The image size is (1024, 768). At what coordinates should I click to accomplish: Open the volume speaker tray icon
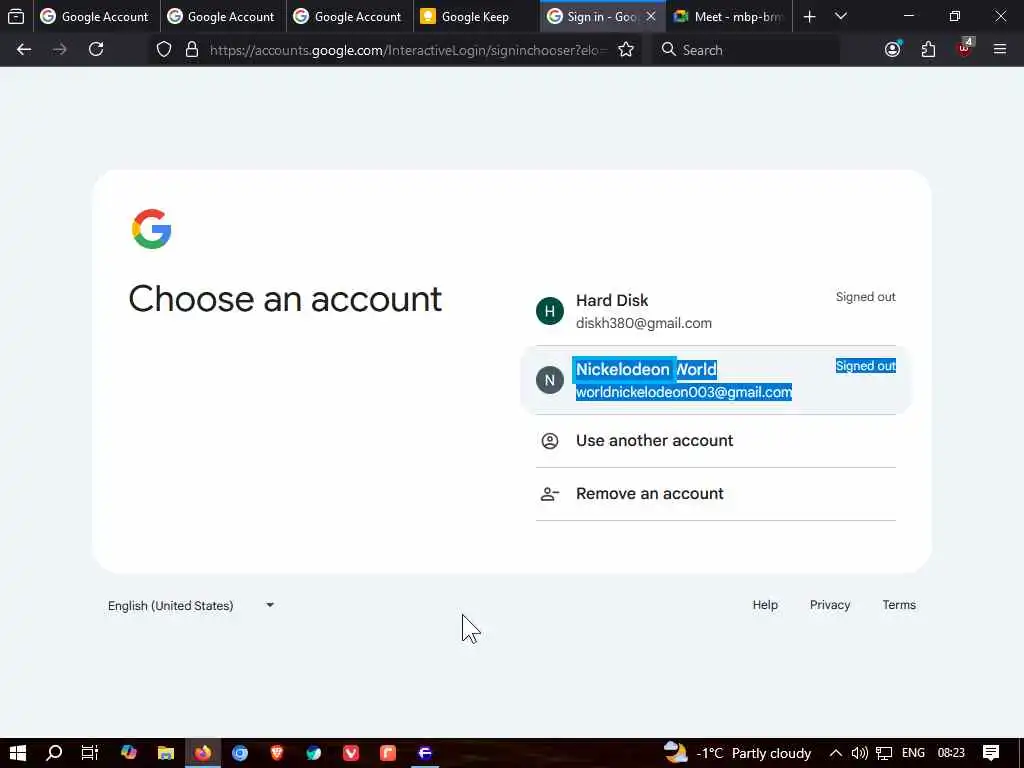(x=859, y=753)
